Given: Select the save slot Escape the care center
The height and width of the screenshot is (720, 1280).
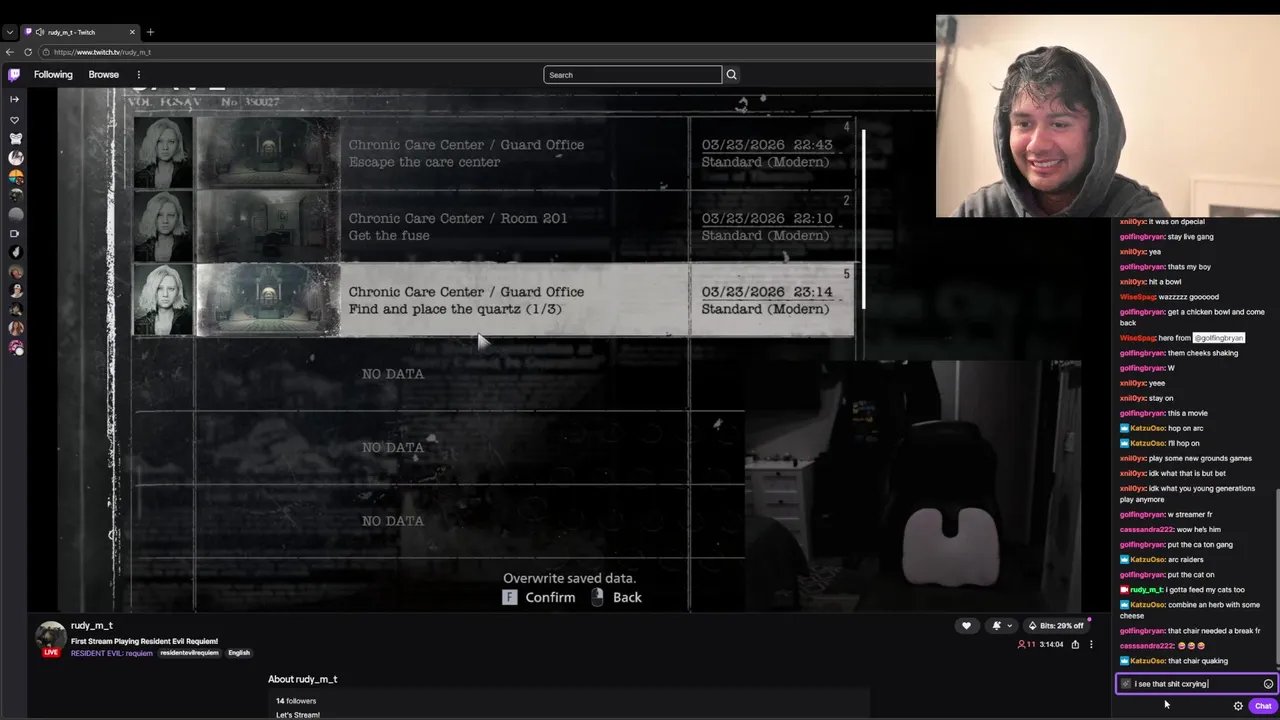Looking at the screenshot, I should (494, 153).
